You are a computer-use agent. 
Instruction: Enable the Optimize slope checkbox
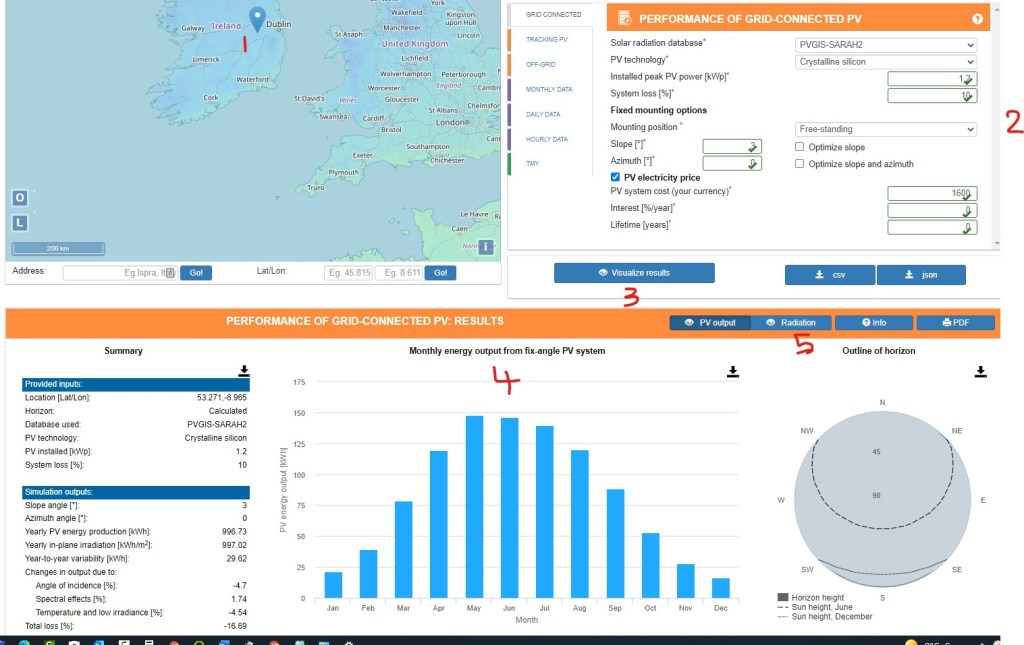point(798,146)
